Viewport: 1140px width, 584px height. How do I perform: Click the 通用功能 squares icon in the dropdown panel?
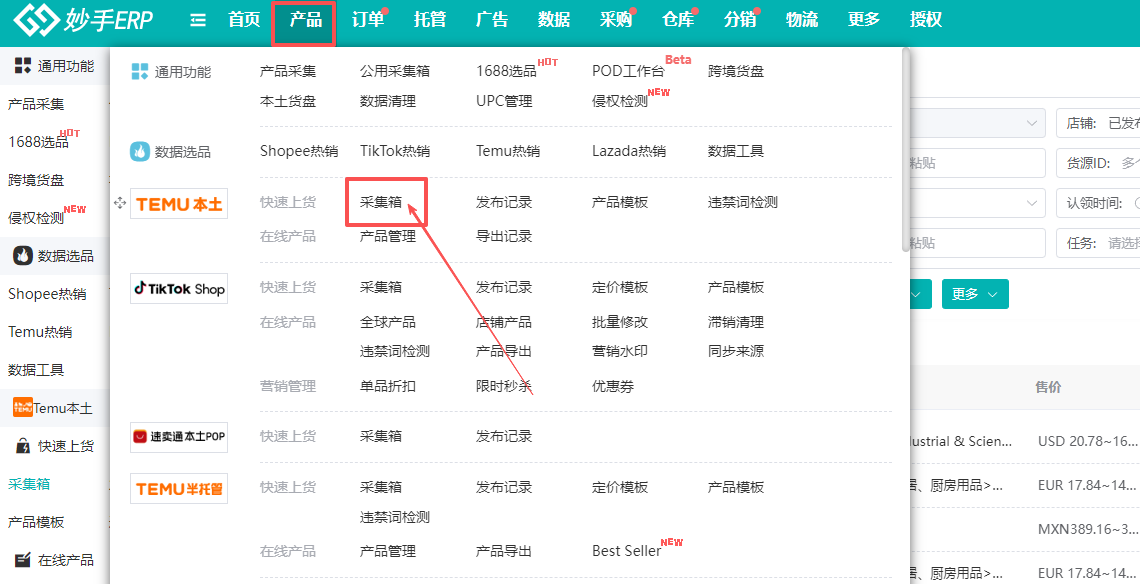point(140,71)
